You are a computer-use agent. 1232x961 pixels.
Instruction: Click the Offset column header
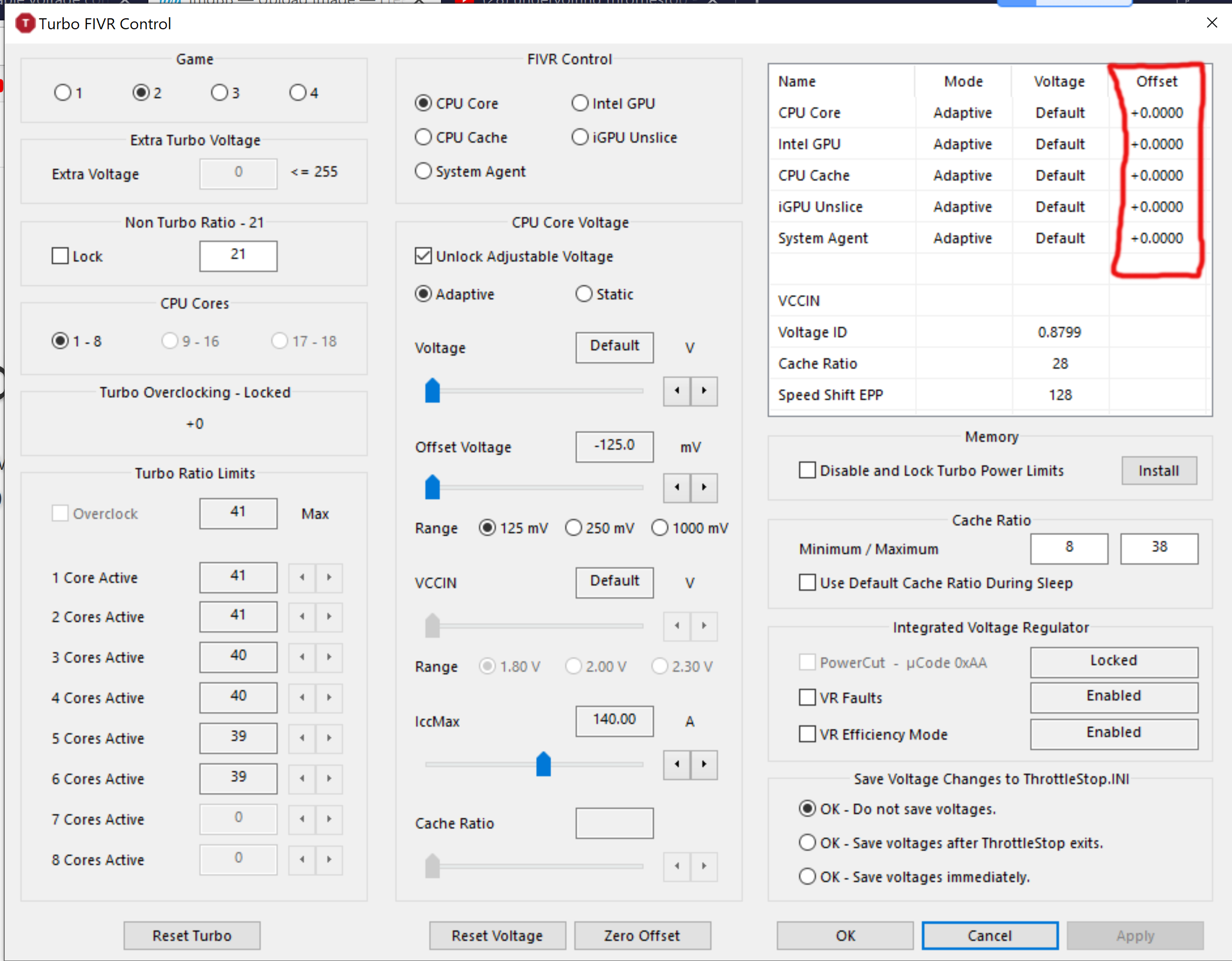point(1156,81)
